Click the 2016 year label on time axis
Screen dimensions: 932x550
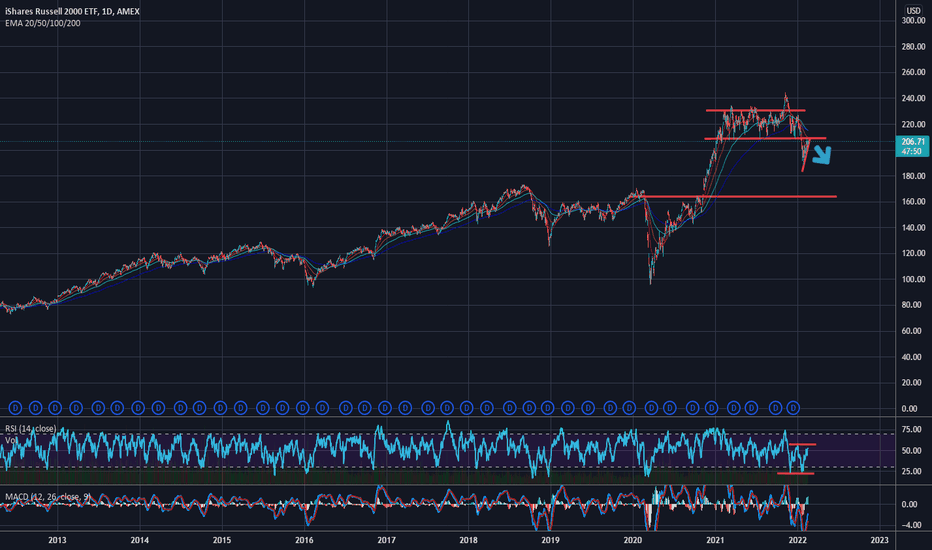[304, 540]
